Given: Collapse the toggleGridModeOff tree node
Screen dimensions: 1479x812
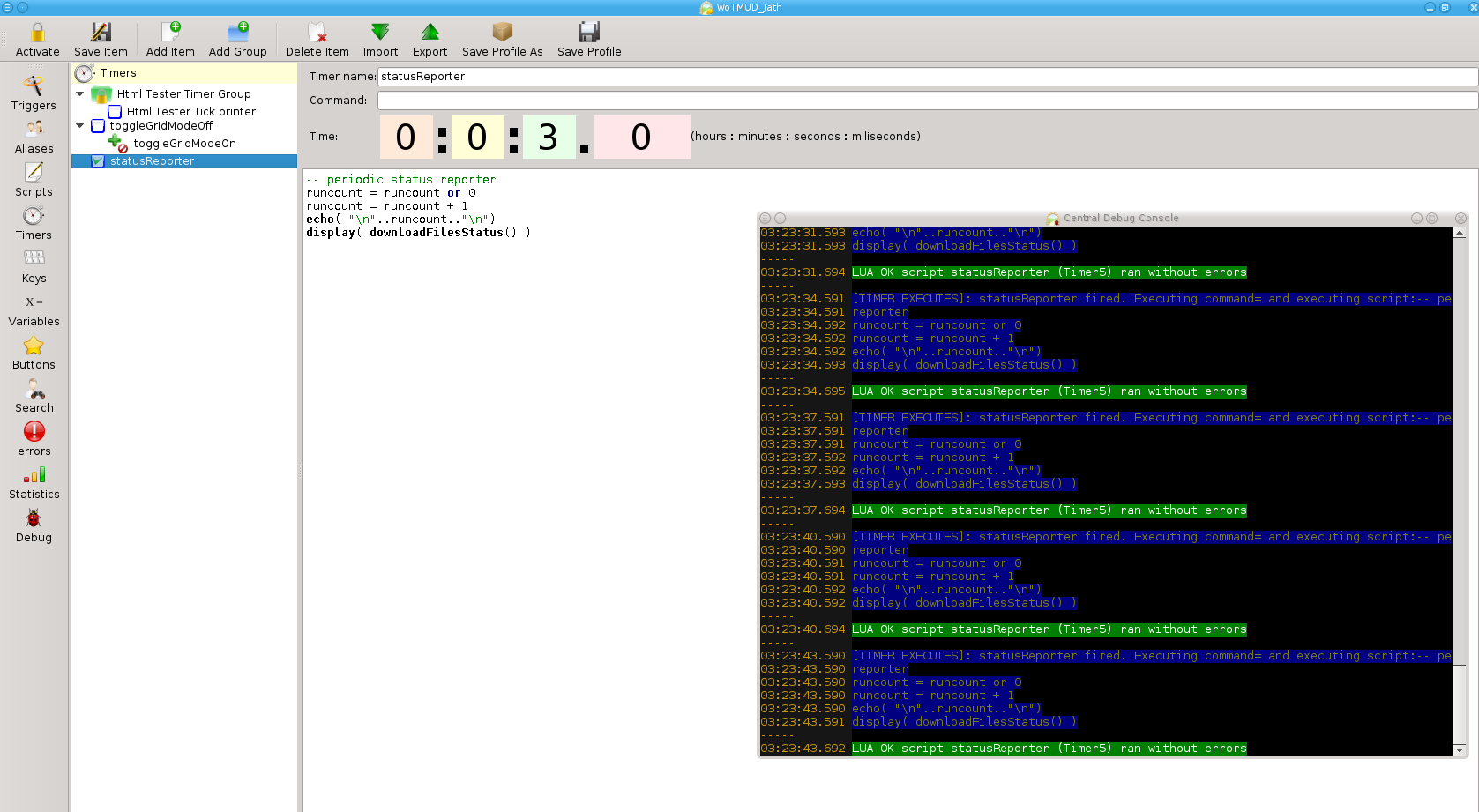Looking at the screenshot, I should pos(80,126).
